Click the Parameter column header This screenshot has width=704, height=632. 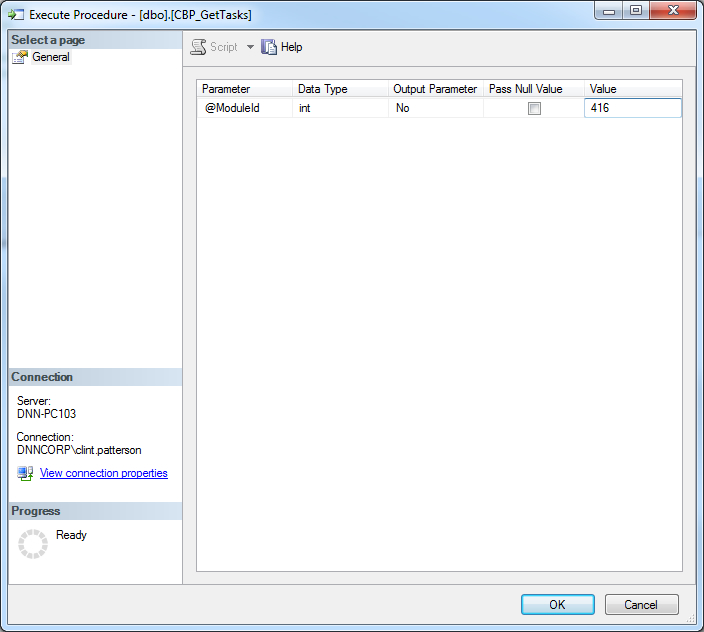point(245,89)
